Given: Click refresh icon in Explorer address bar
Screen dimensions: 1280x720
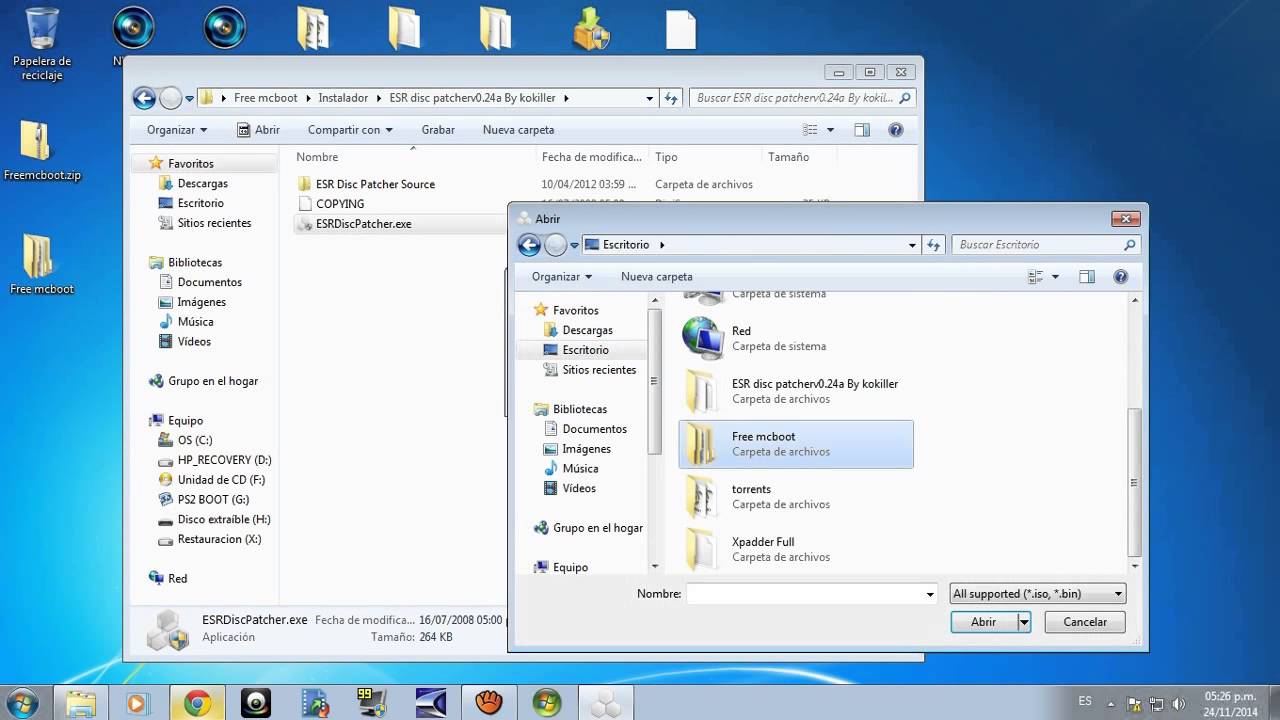Looking at the screenshot, I should coord(672,98).
